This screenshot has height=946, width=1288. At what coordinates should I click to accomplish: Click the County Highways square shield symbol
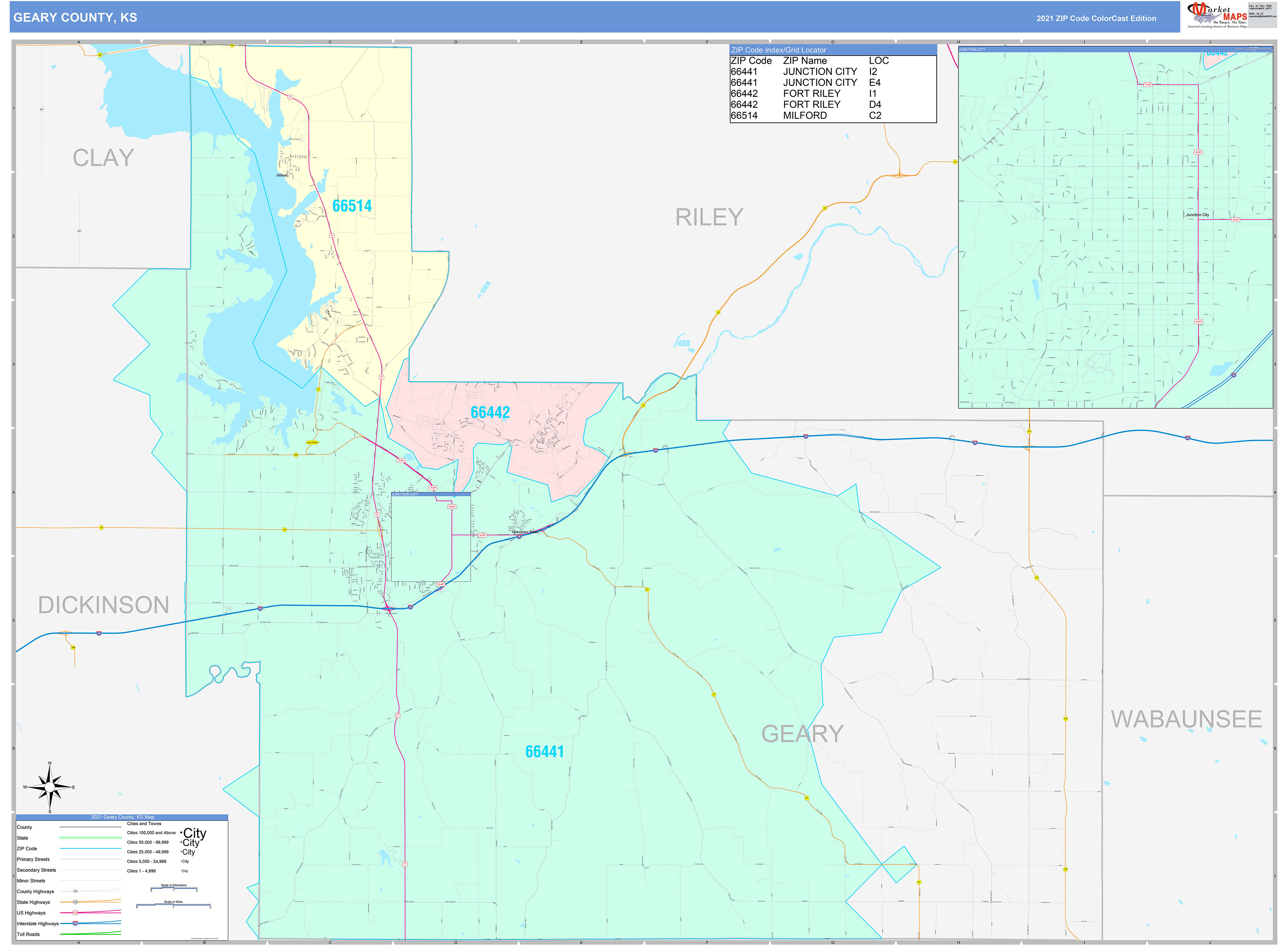[76, 891]
